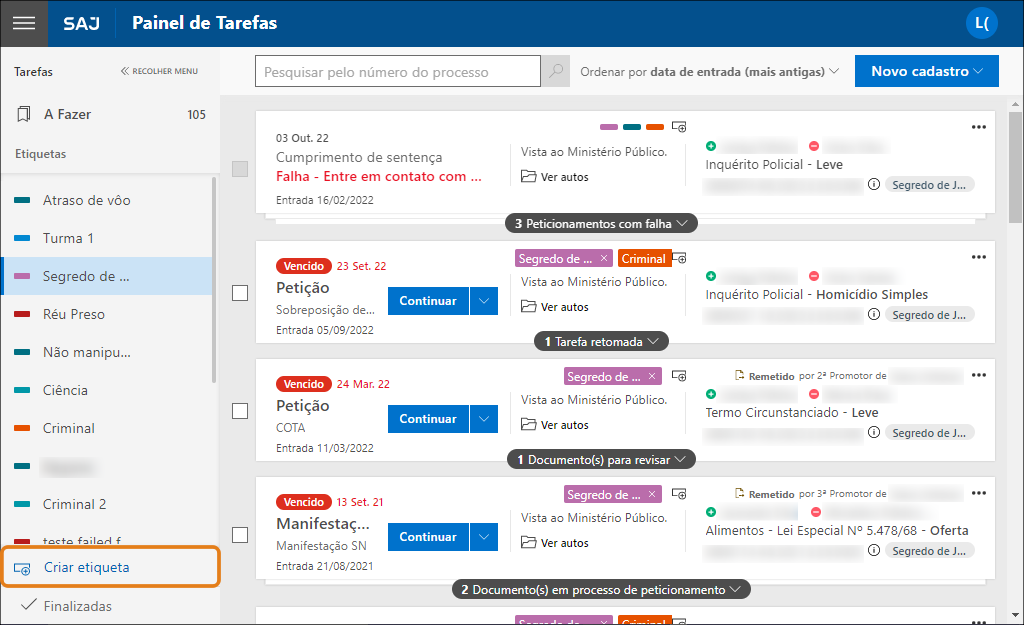Click add-label icon on the 23 Set. 22 task
Screen dimensions: 1024x625
pos(679,258)
